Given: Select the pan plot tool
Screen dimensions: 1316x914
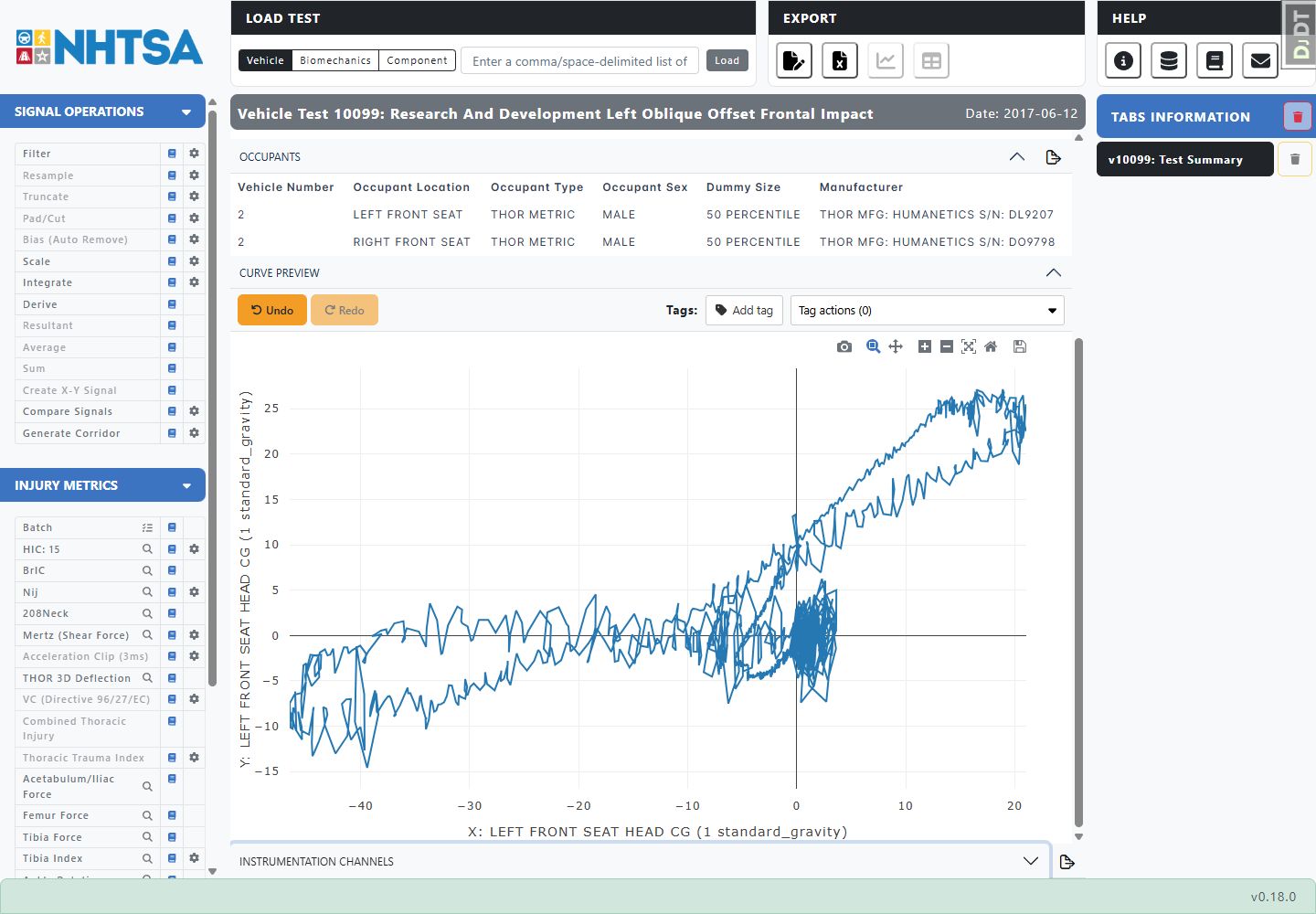Looking at the screenshot, I should (896, 346).
